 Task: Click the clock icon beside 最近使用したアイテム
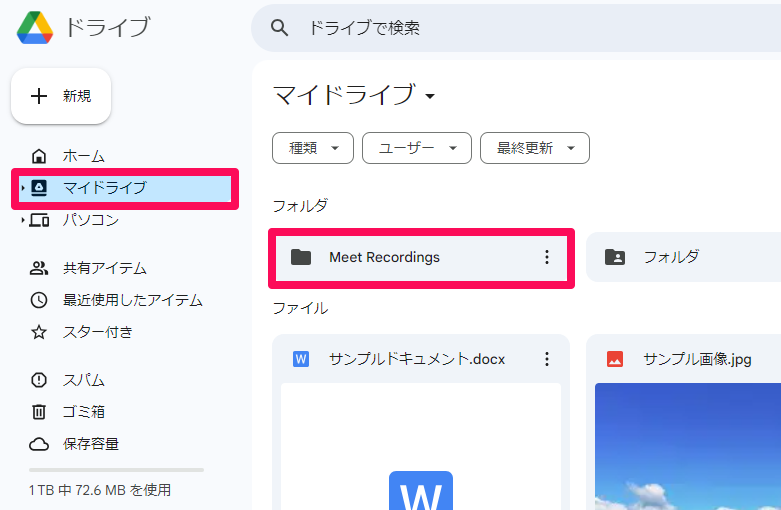(39, 300)
